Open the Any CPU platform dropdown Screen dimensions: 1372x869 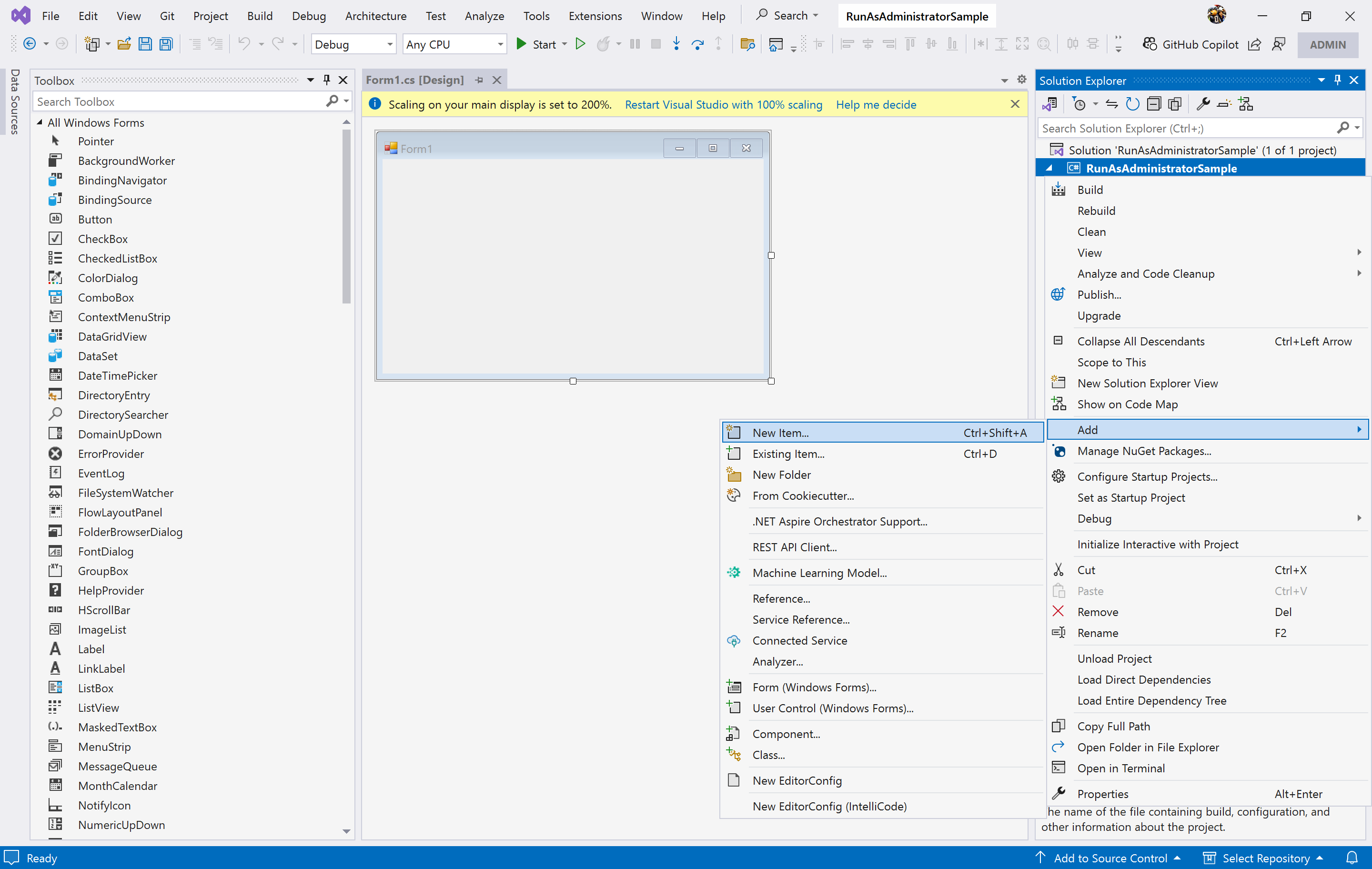point(499,44)
